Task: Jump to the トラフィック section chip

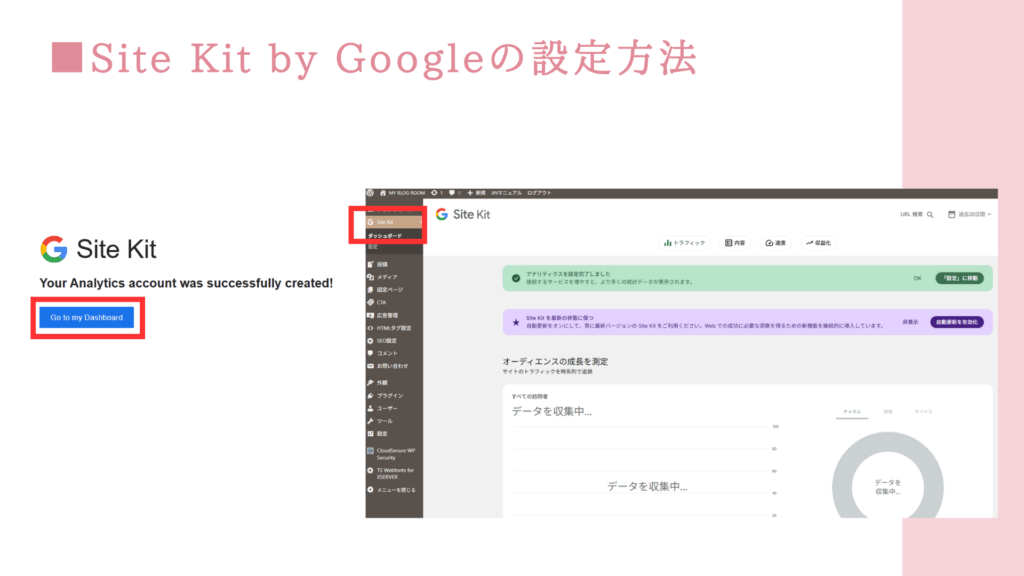Action: click(x=685, y=243)
